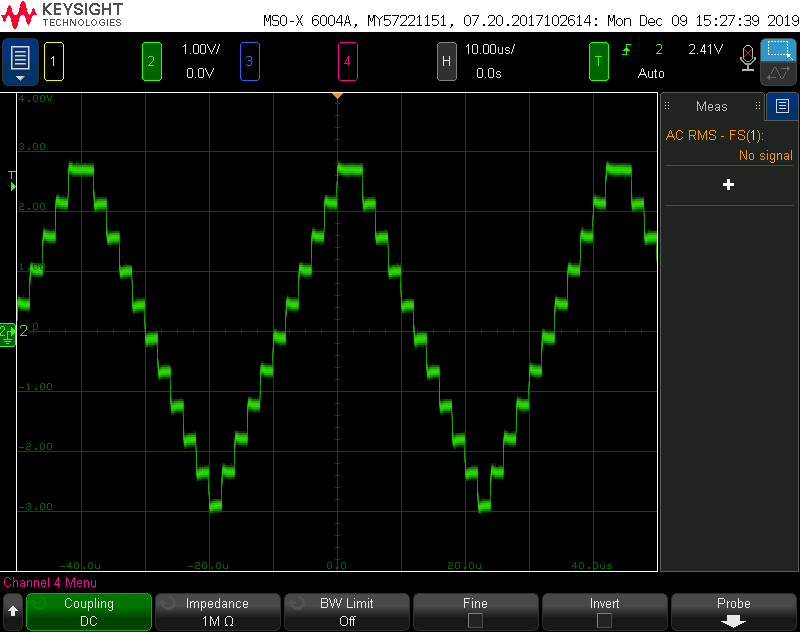Click the rising edge trigger slope icon
This screenshot has width=800, height=632.
[627, 49]
